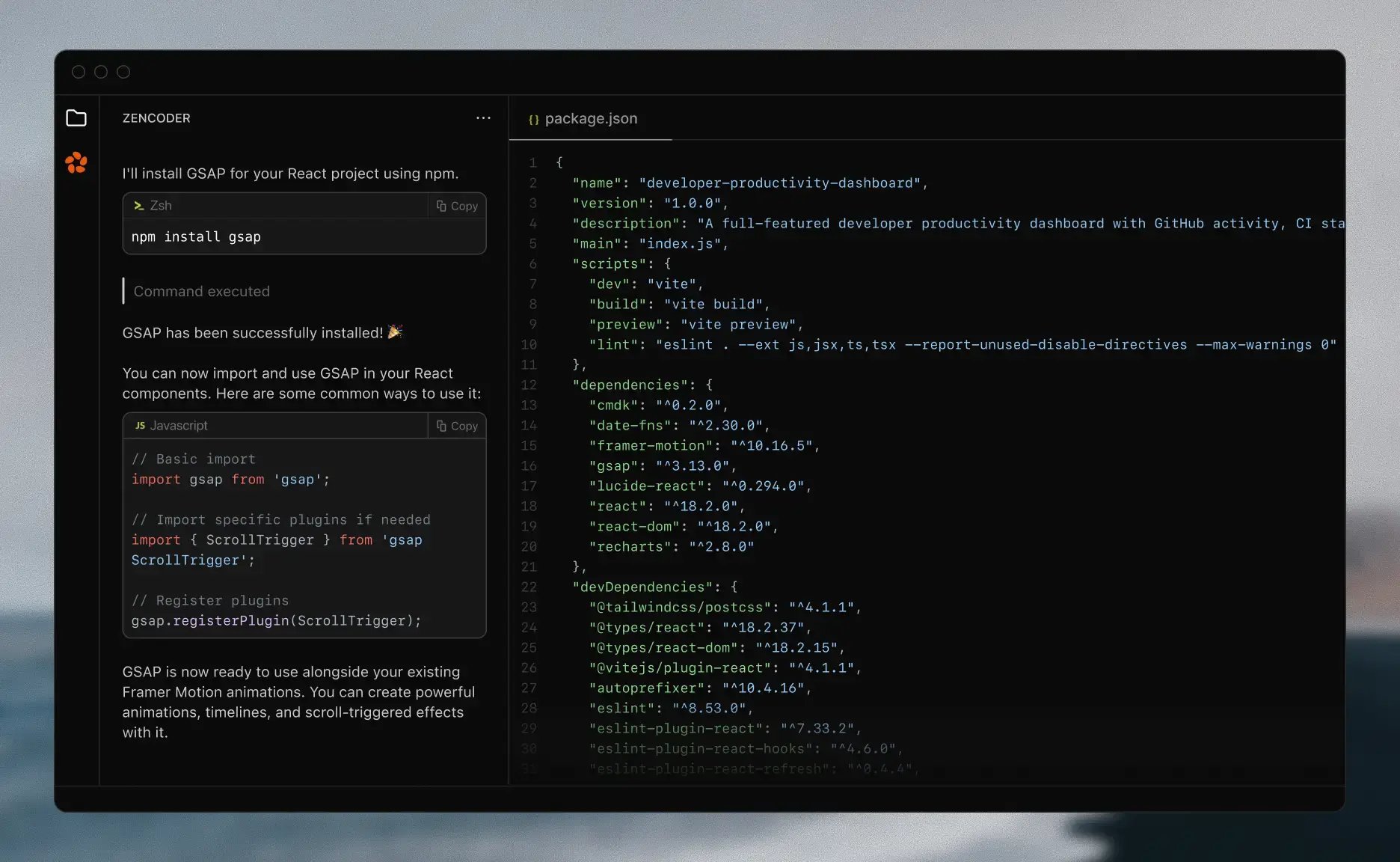The image size is (1400, 862).
Task: Click line number 12 in the gutter
Action: click(x=529, y=385)
